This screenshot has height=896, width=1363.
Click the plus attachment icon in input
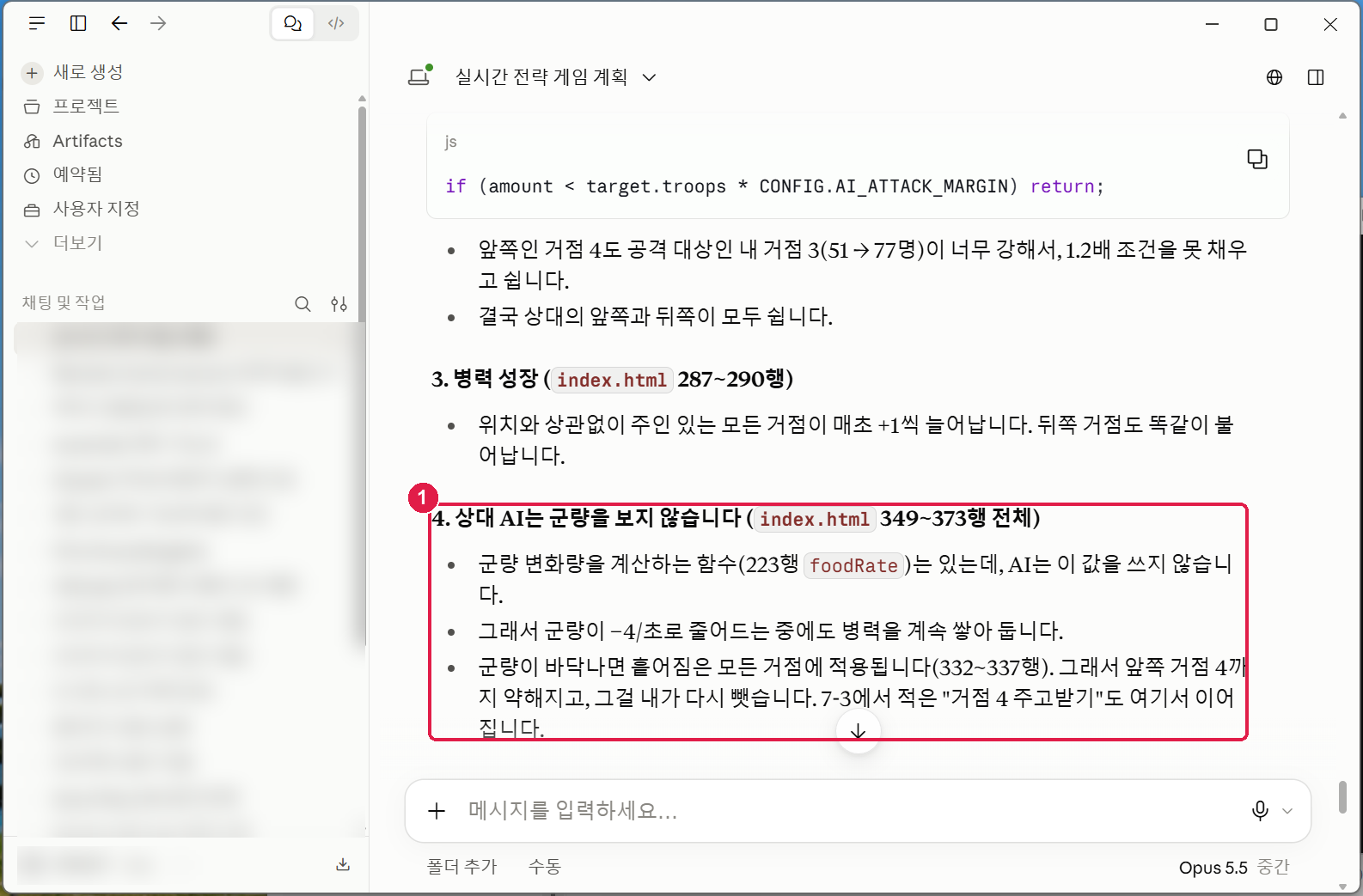pos(437,811)
